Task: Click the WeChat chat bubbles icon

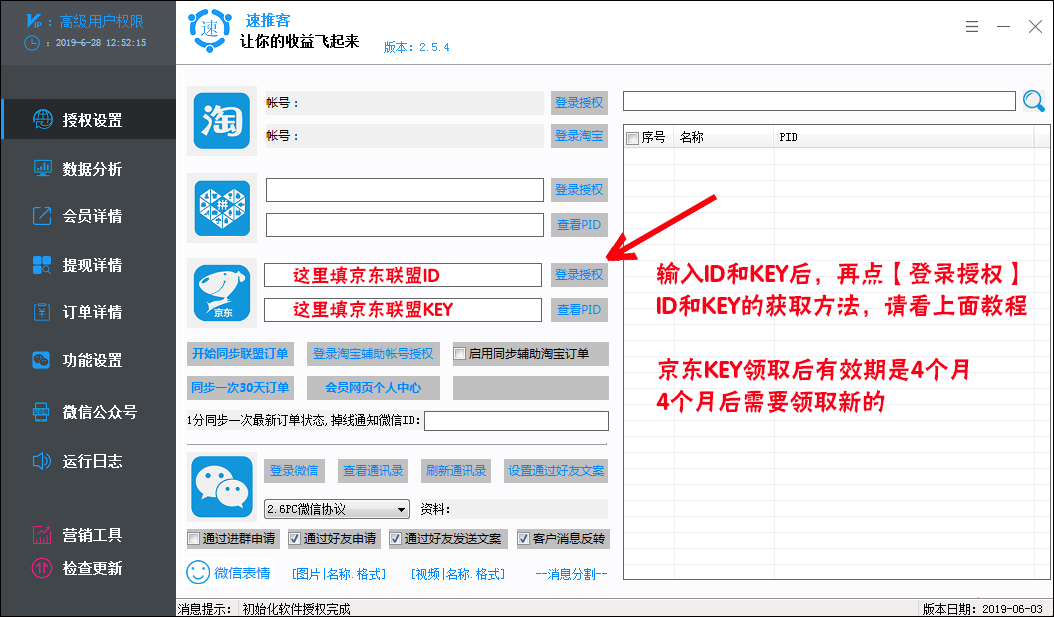Action: tap(222, 487)
